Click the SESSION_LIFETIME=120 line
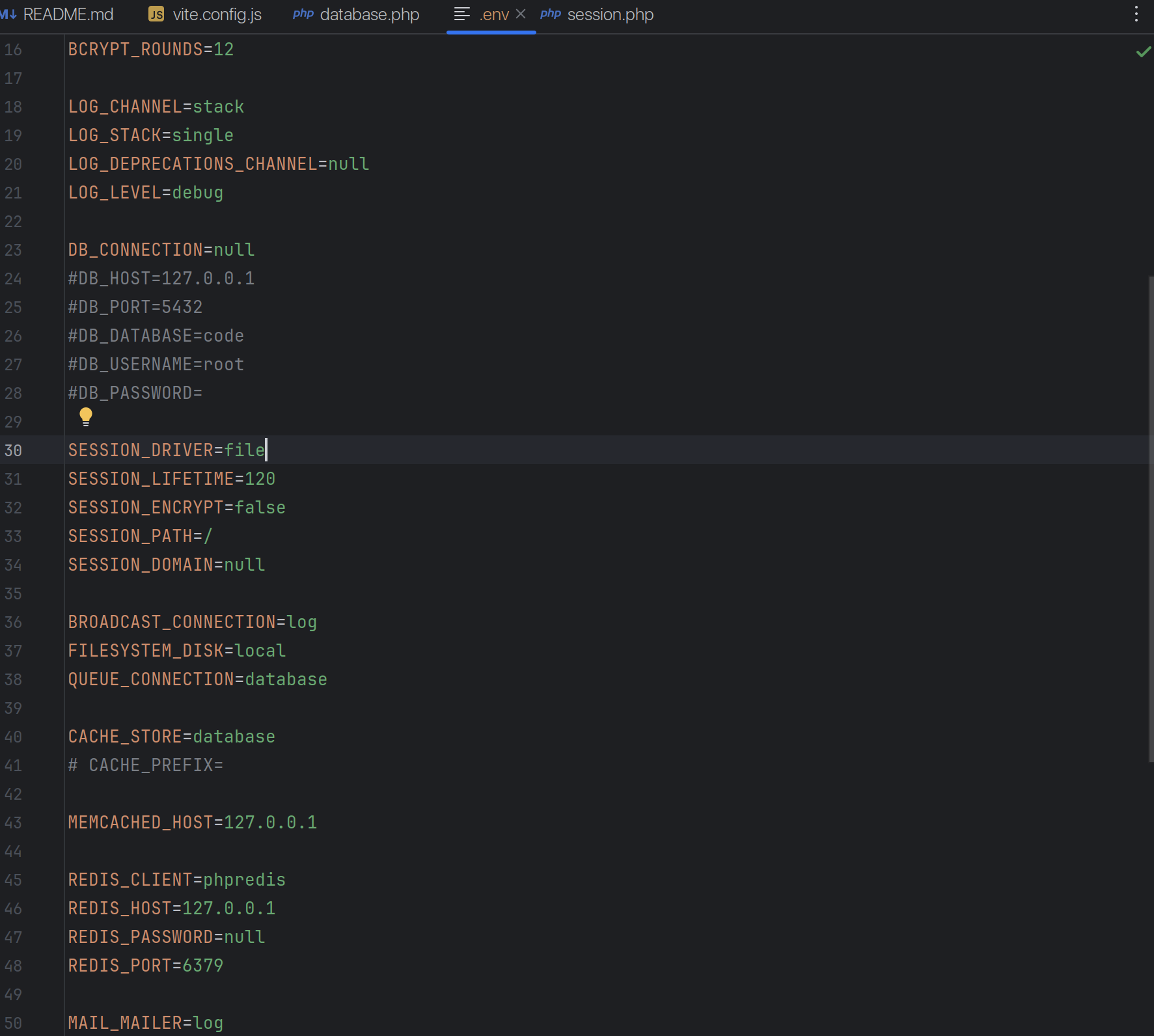 click(172, 479)
